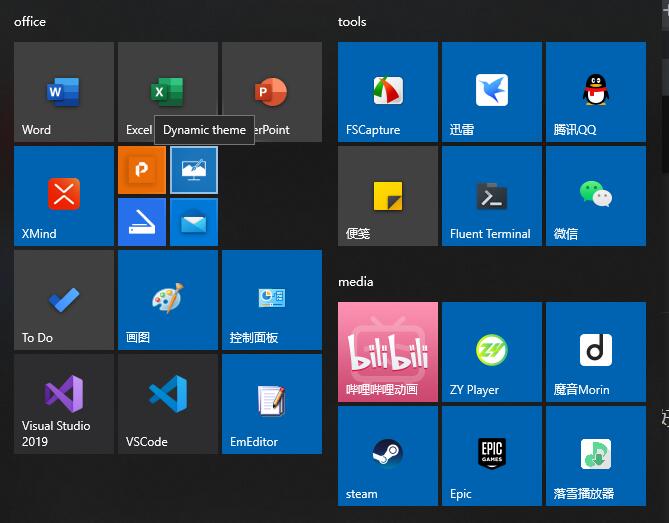Open the 微信 WeChat tile

(x=595, y=196)
